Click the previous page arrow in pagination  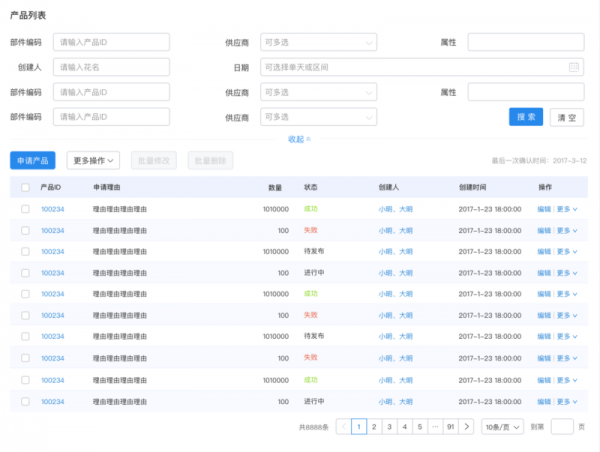(x=344, y=426)
